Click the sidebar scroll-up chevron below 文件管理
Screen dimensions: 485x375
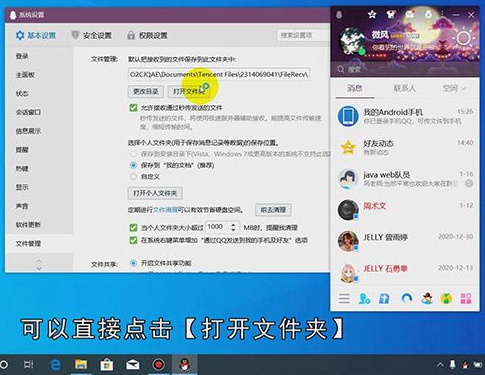click(x=39, y=261)
